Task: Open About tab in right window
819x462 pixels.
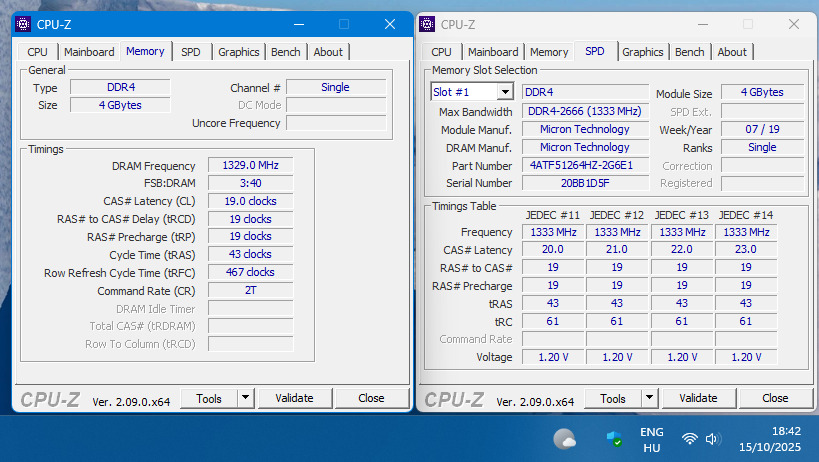Action: 732,52
